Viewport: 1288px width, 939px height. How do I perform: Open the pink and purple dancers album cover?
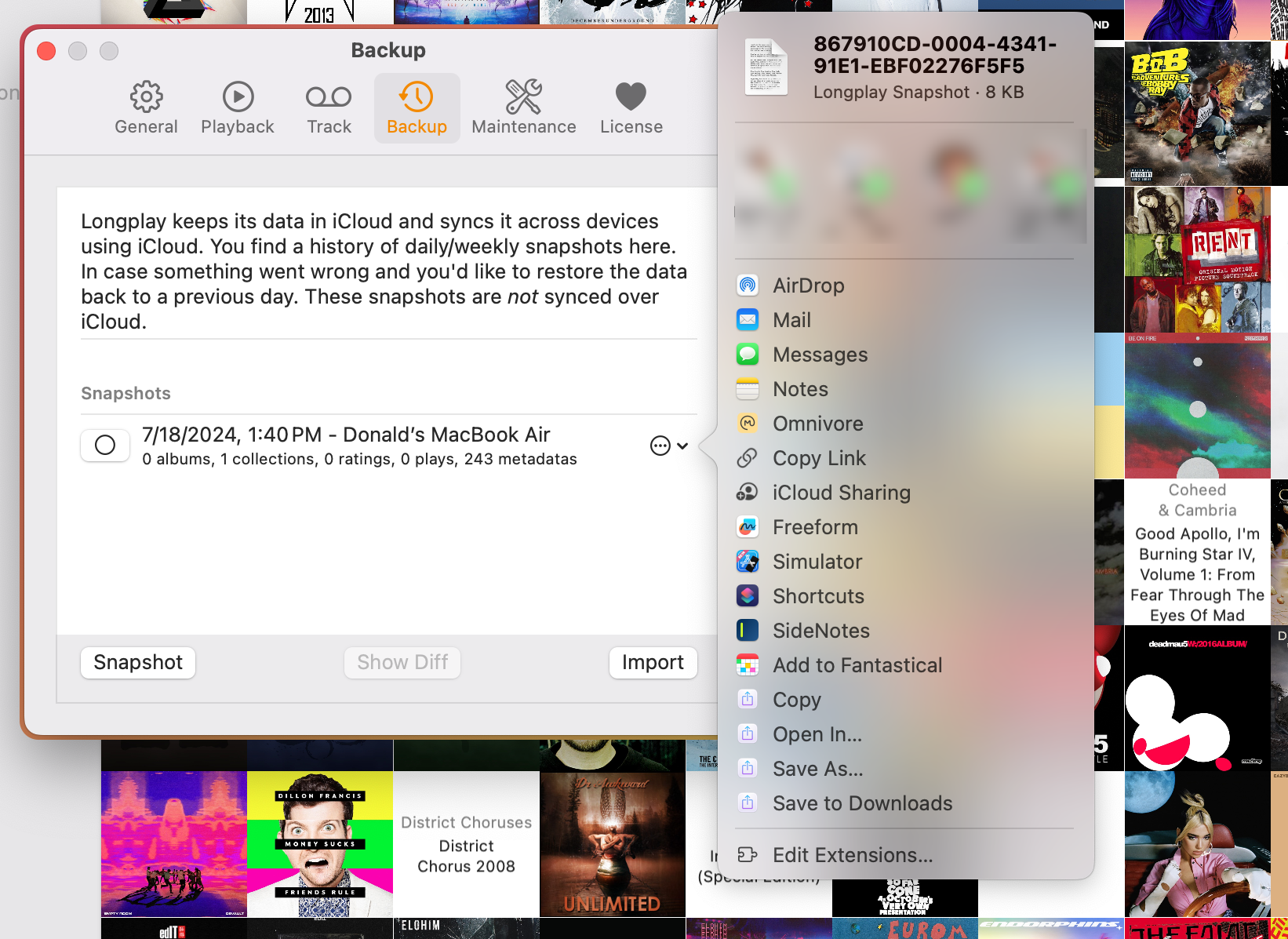(174, 844)
